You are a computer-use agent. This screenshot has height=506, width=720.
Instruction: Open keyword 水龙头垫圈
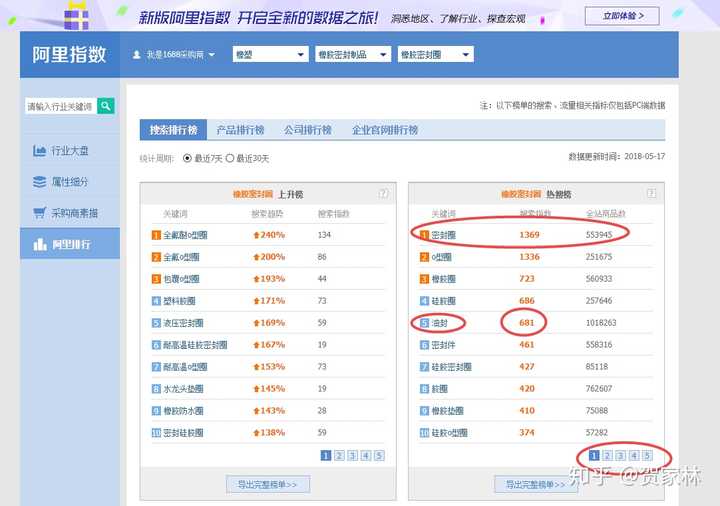coord(183,389)
